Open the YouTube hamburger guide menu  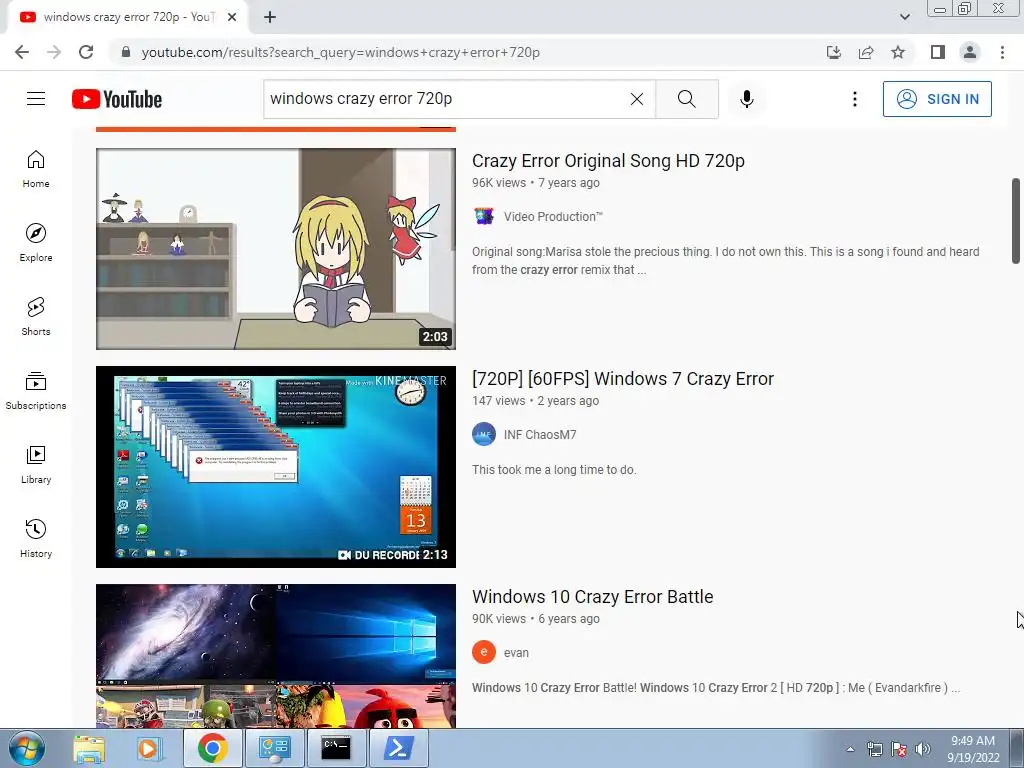[36, 99]
